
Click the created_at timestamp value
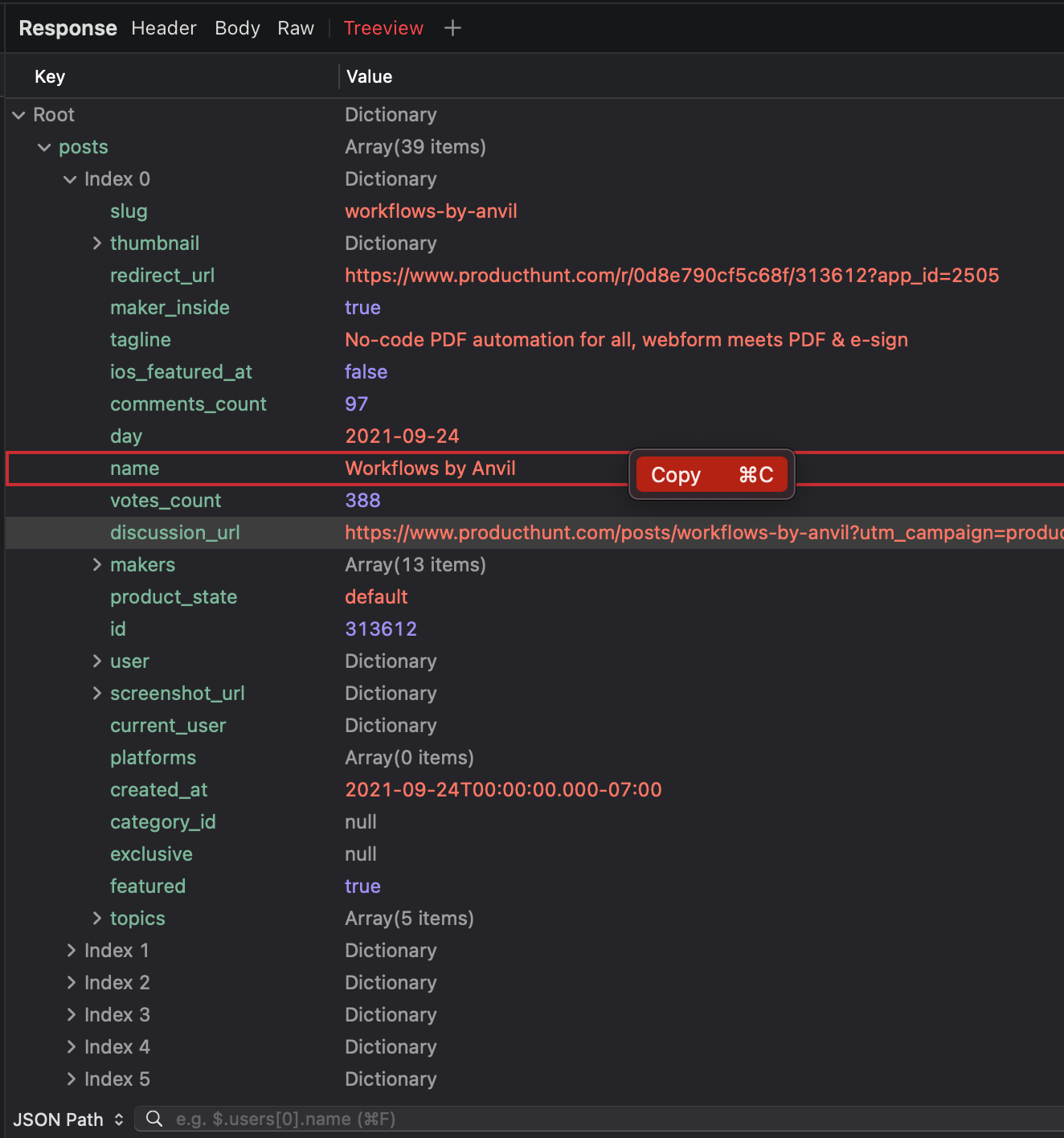pos(503,790)
